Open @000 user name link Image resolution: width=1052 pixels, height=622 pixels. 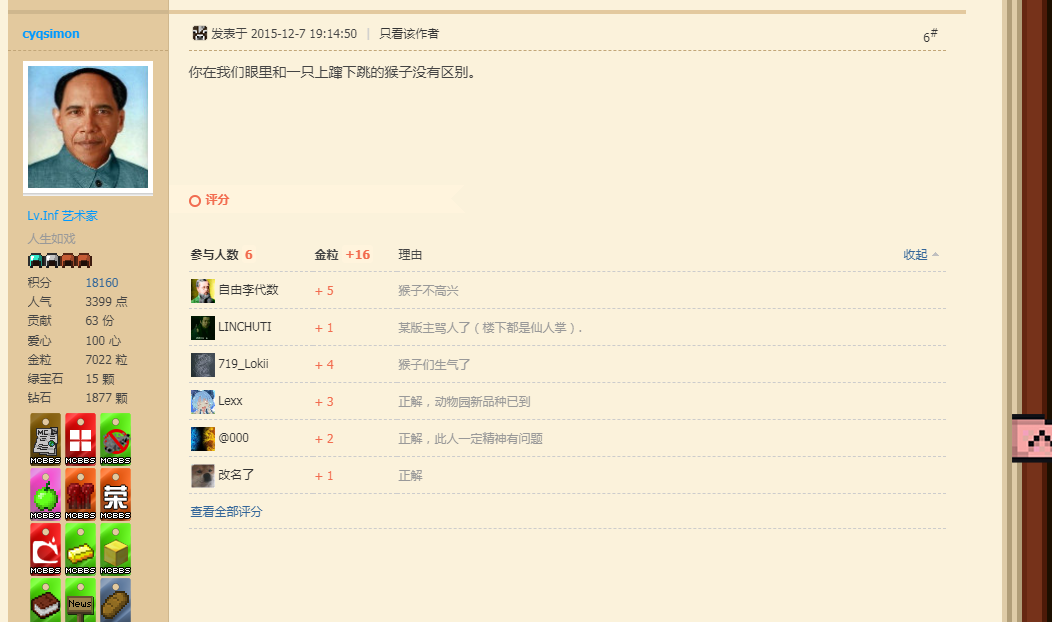point(233,437)
